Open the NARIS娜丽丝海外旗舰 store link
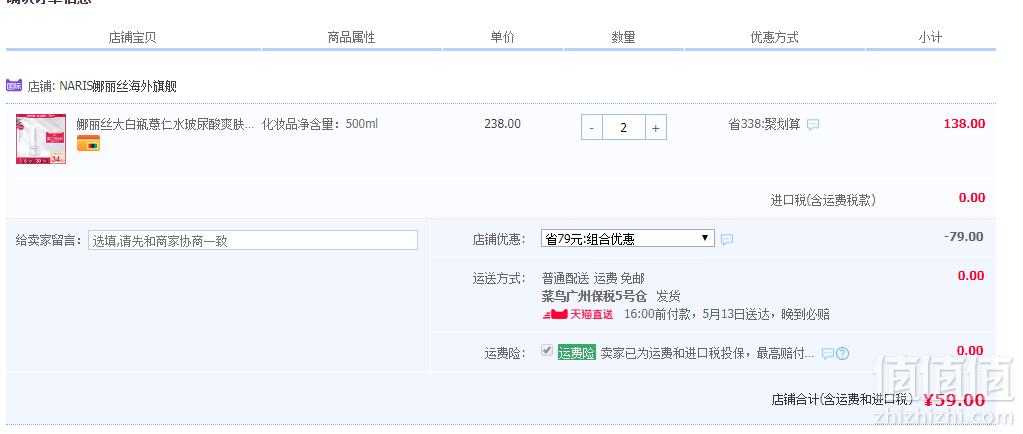Image resolution: width=1023 pixels, height=434 pixels. point(118,86)
